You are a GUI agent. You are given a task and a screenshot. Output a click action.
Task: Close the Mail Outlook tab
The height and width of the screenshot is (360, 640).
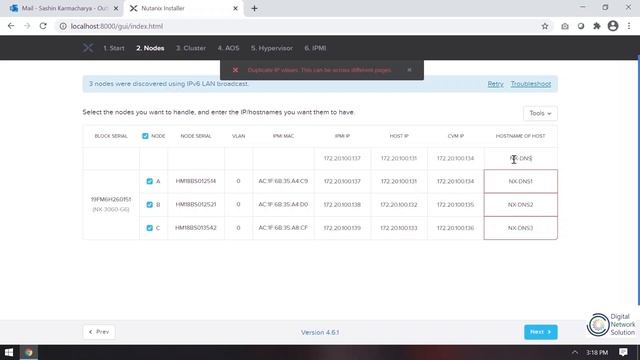[116, 8]
